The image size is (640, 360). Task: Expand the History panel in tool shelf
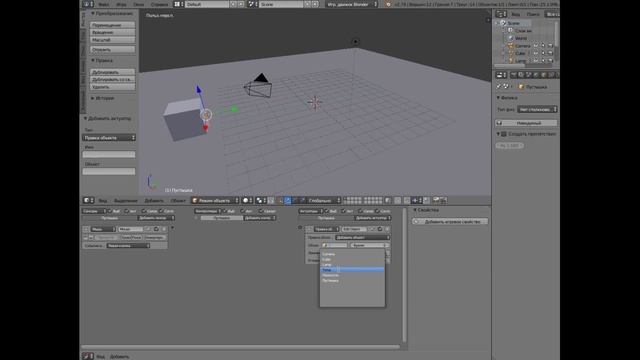pos(103,98)
